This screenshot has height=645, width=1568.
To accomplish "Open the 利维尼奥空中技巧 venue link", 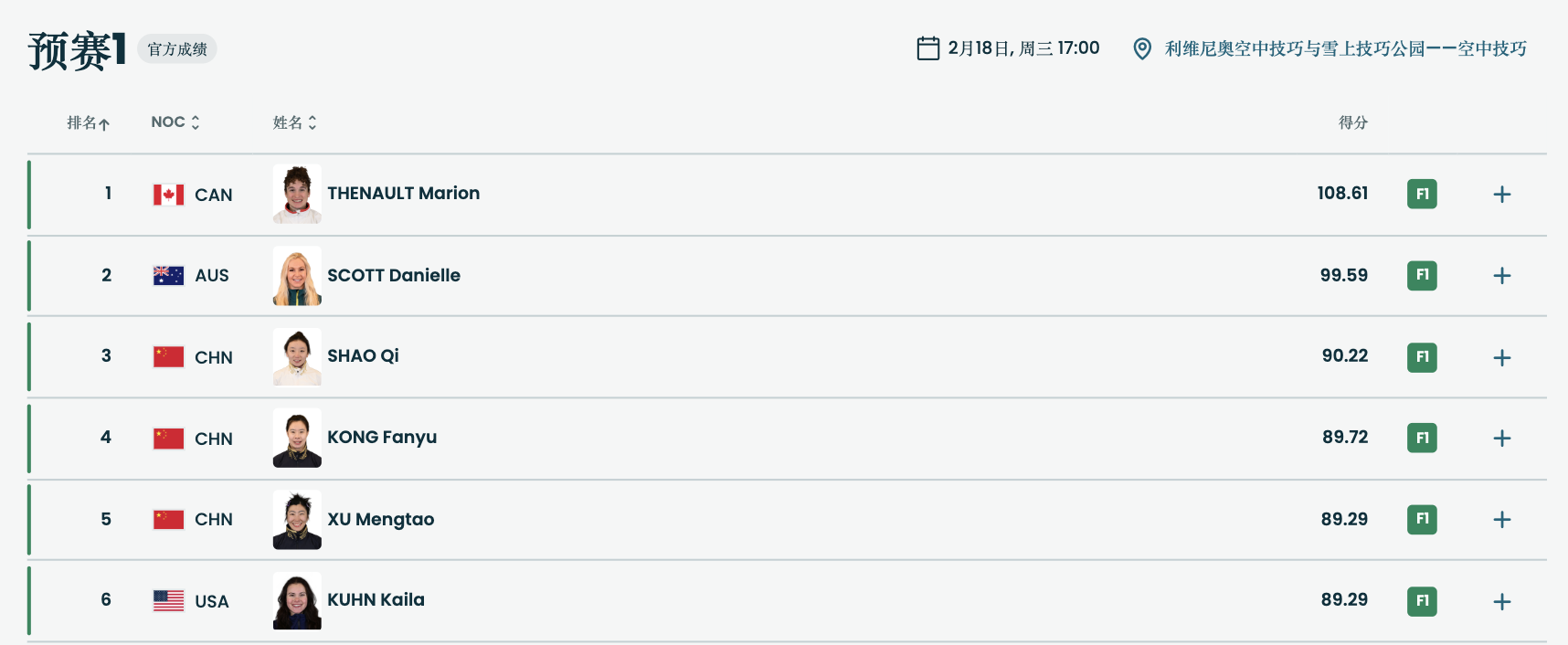I will pyautogui.click(x=1345, y=48).
